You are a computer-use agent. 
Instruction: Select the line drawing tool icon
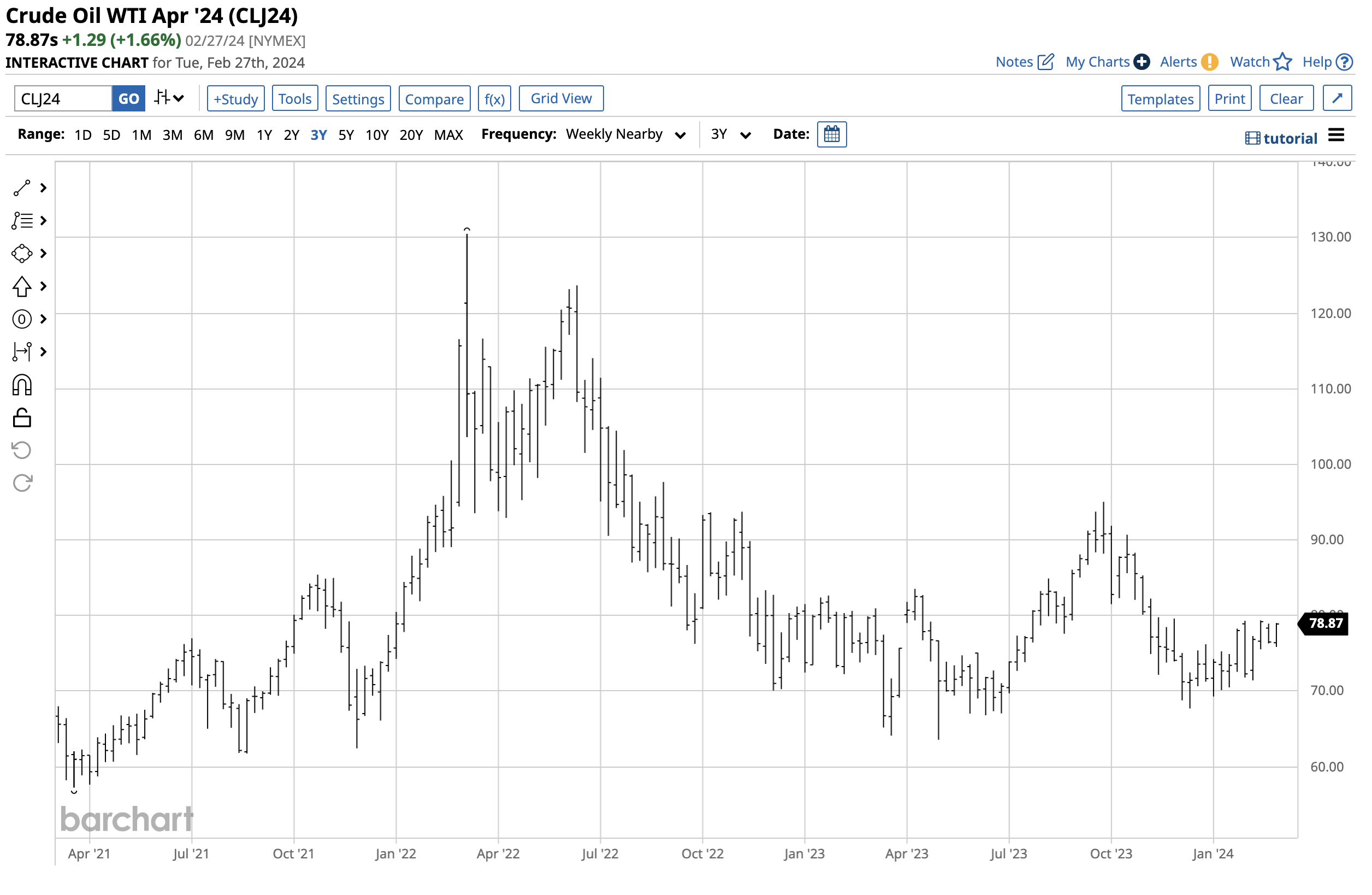(x=22, y=188)
